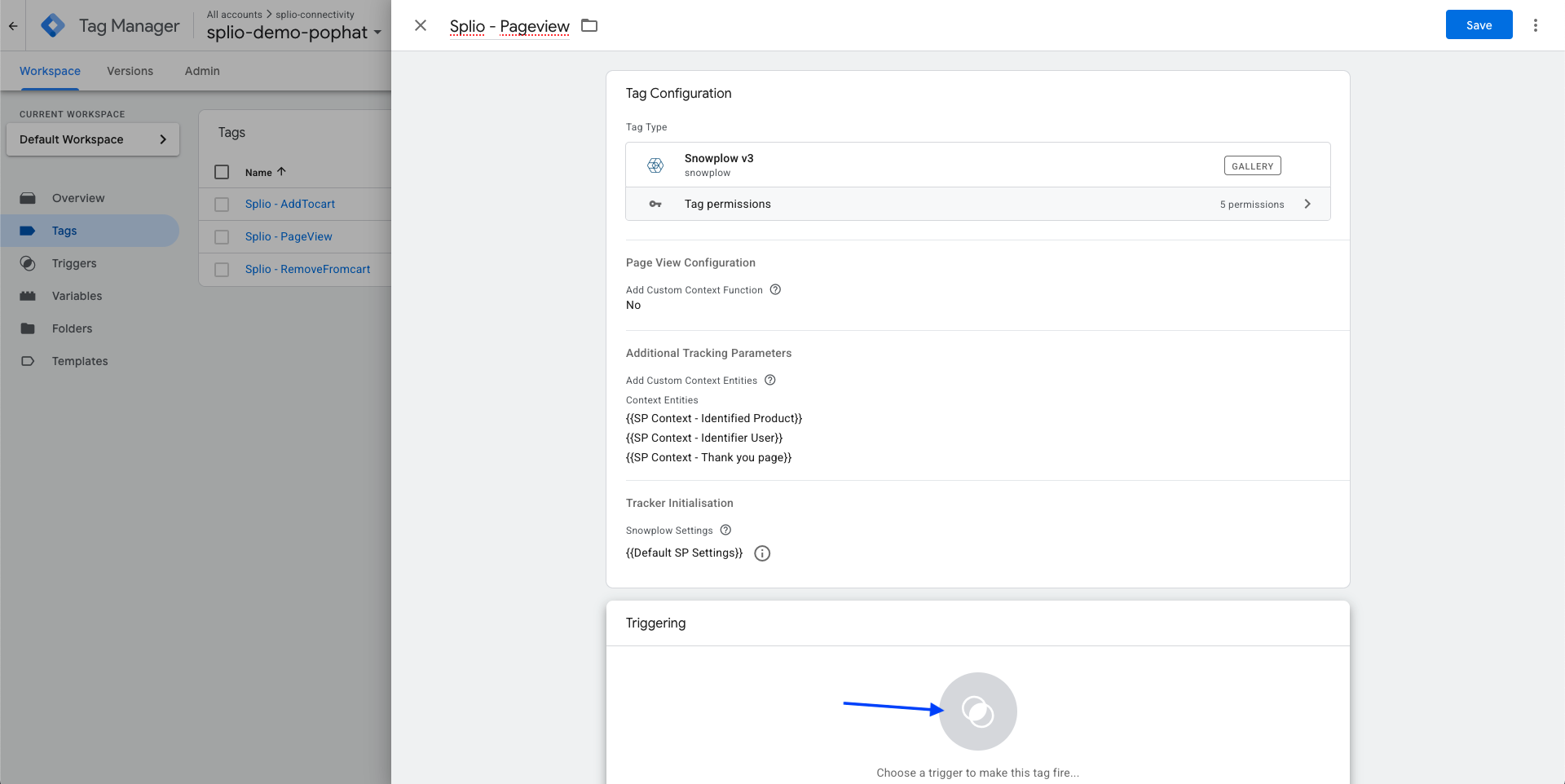Open Templates section in sidebar
The image size is (1565, 784).
point(80,361)
